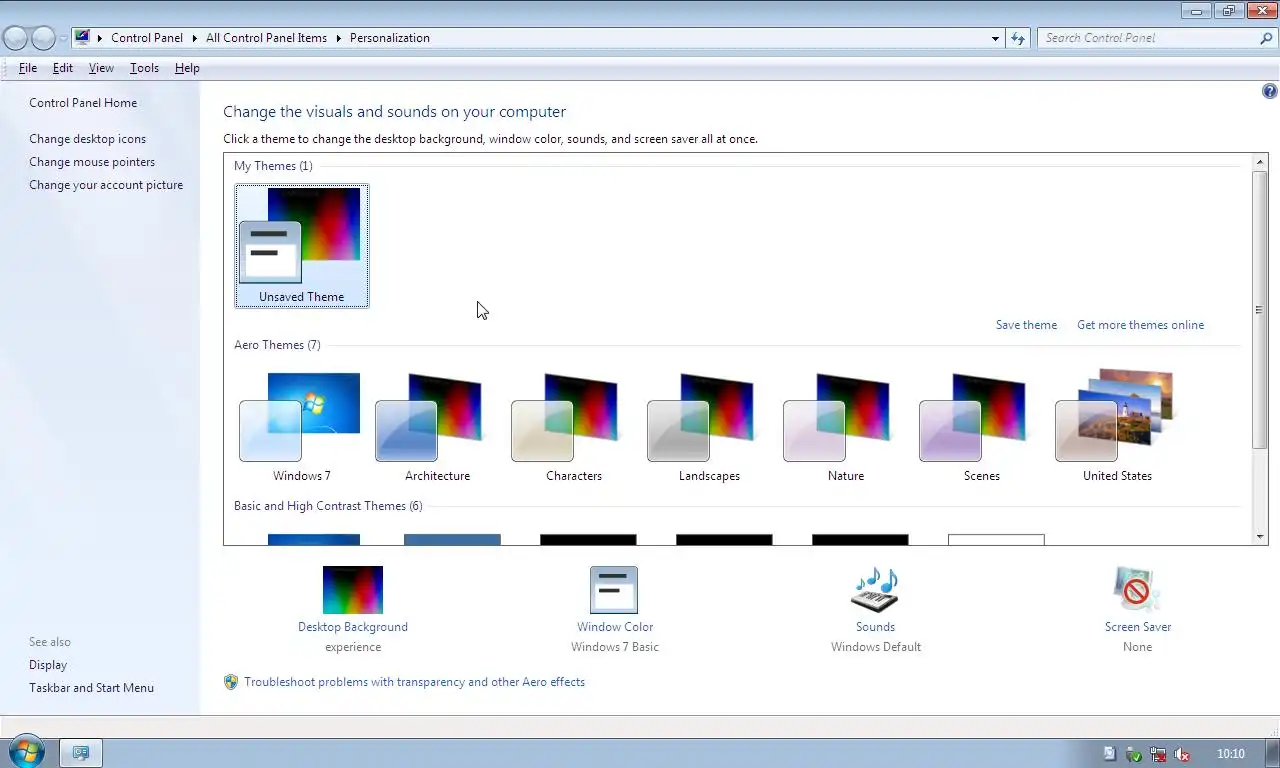The width and height of the screenshot is (1280, 768).
Task: Click the Window Color label
Action: [615, 627]
